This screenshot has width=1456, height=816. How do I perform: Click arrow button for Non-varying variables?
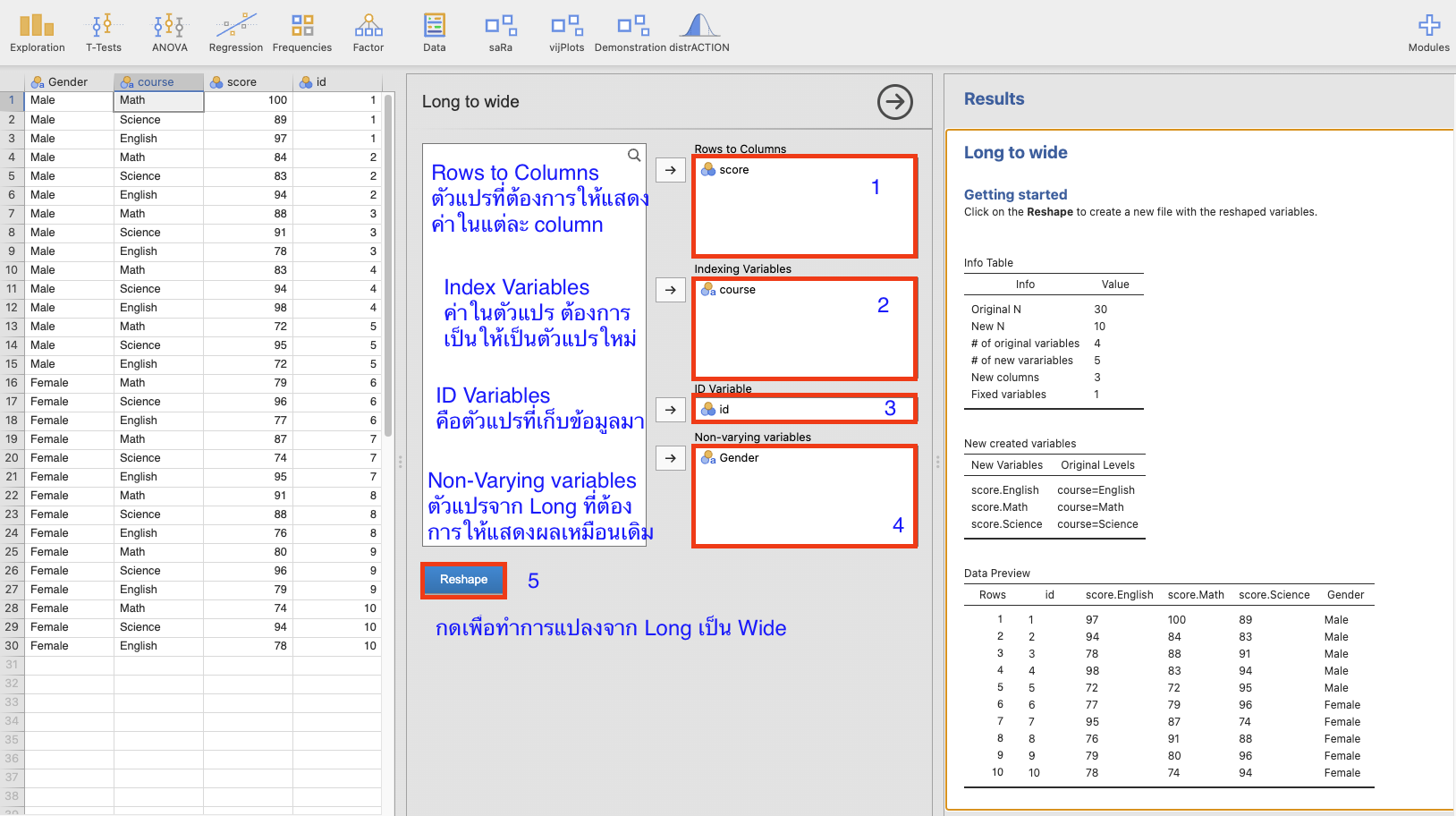tap(670, 458)
